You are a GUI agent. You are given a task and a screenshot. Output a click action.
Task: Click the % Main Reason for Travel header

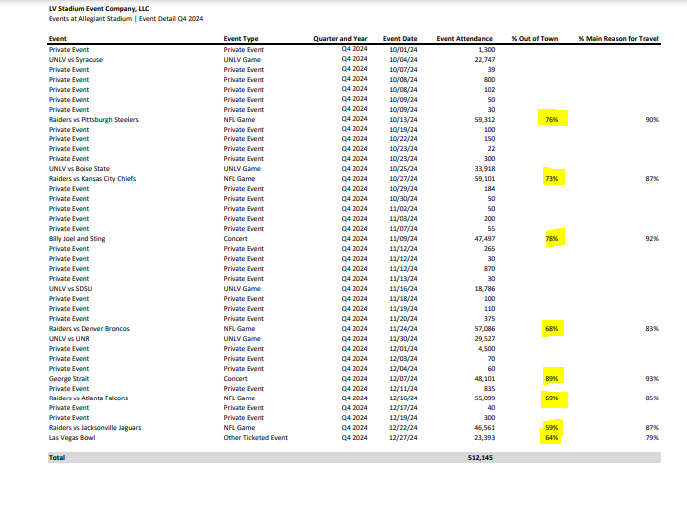click(619, 38)
